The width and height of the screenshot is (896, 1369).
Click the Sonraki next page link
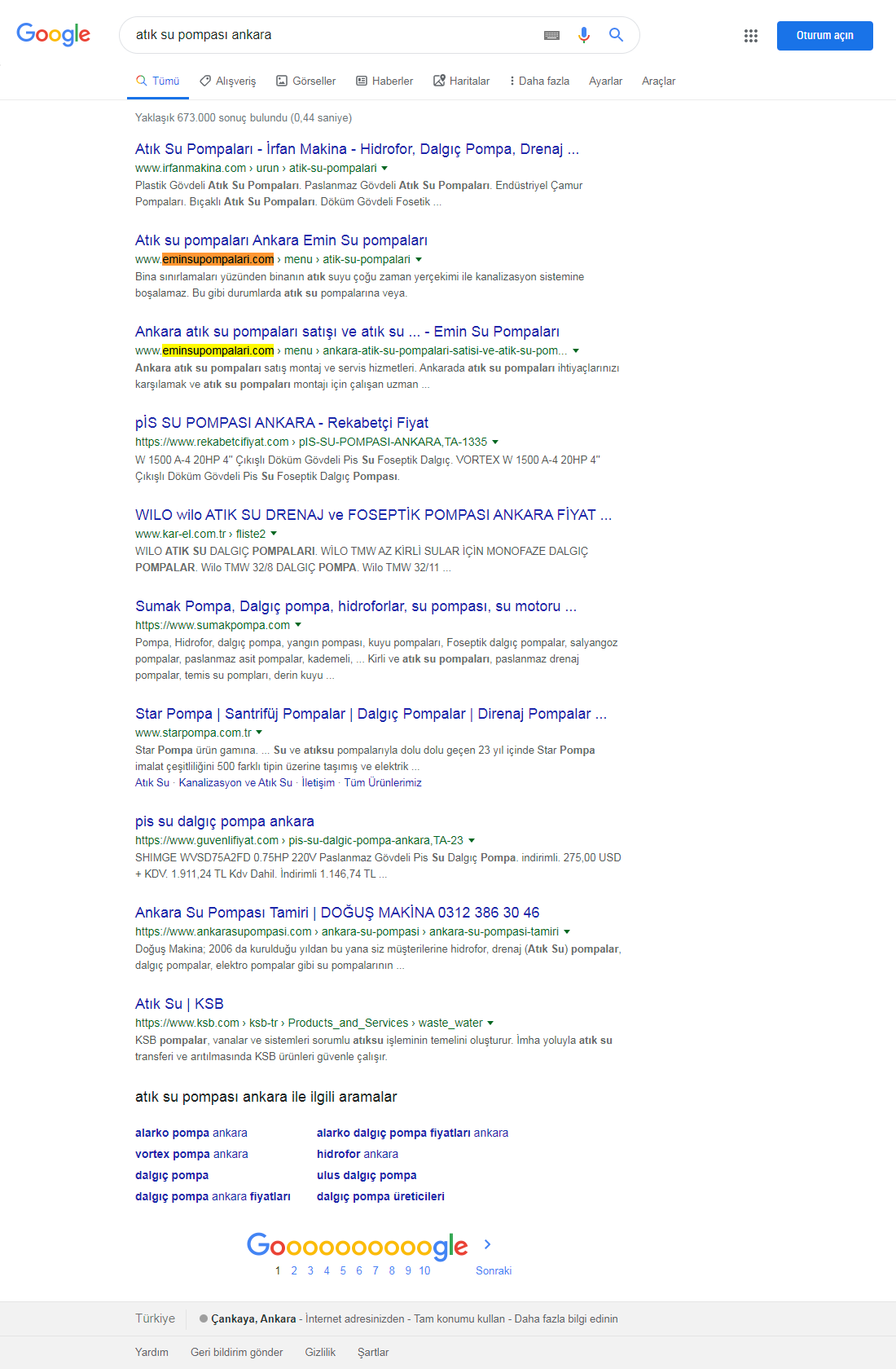coord(494,1270)
